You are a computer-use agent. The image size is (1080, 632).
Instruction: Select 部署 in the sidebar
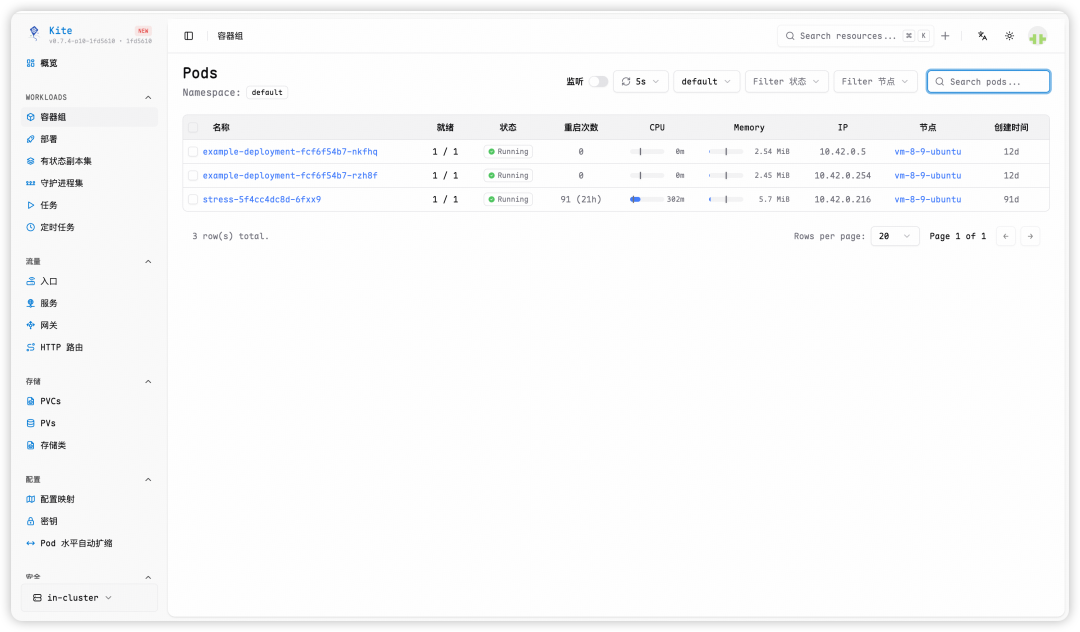point(90,139)
